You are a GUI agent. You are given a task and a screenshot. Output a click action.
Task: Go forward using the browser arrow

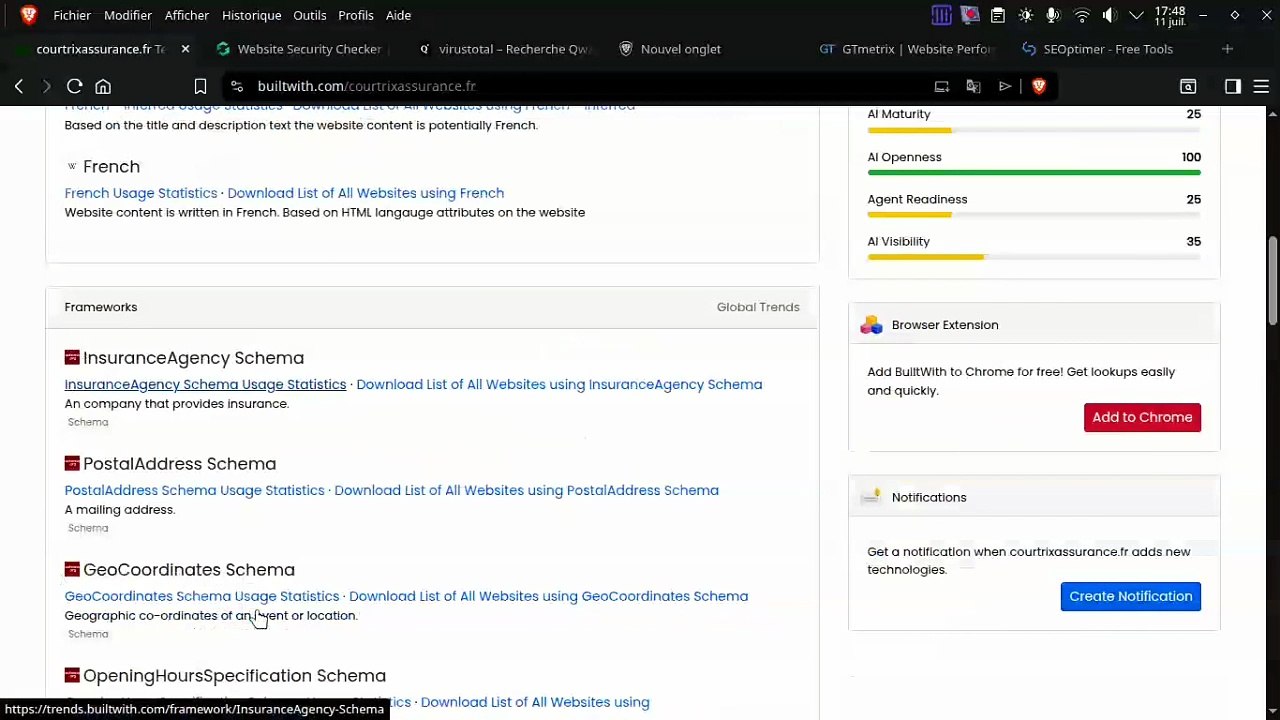point(46,87)
